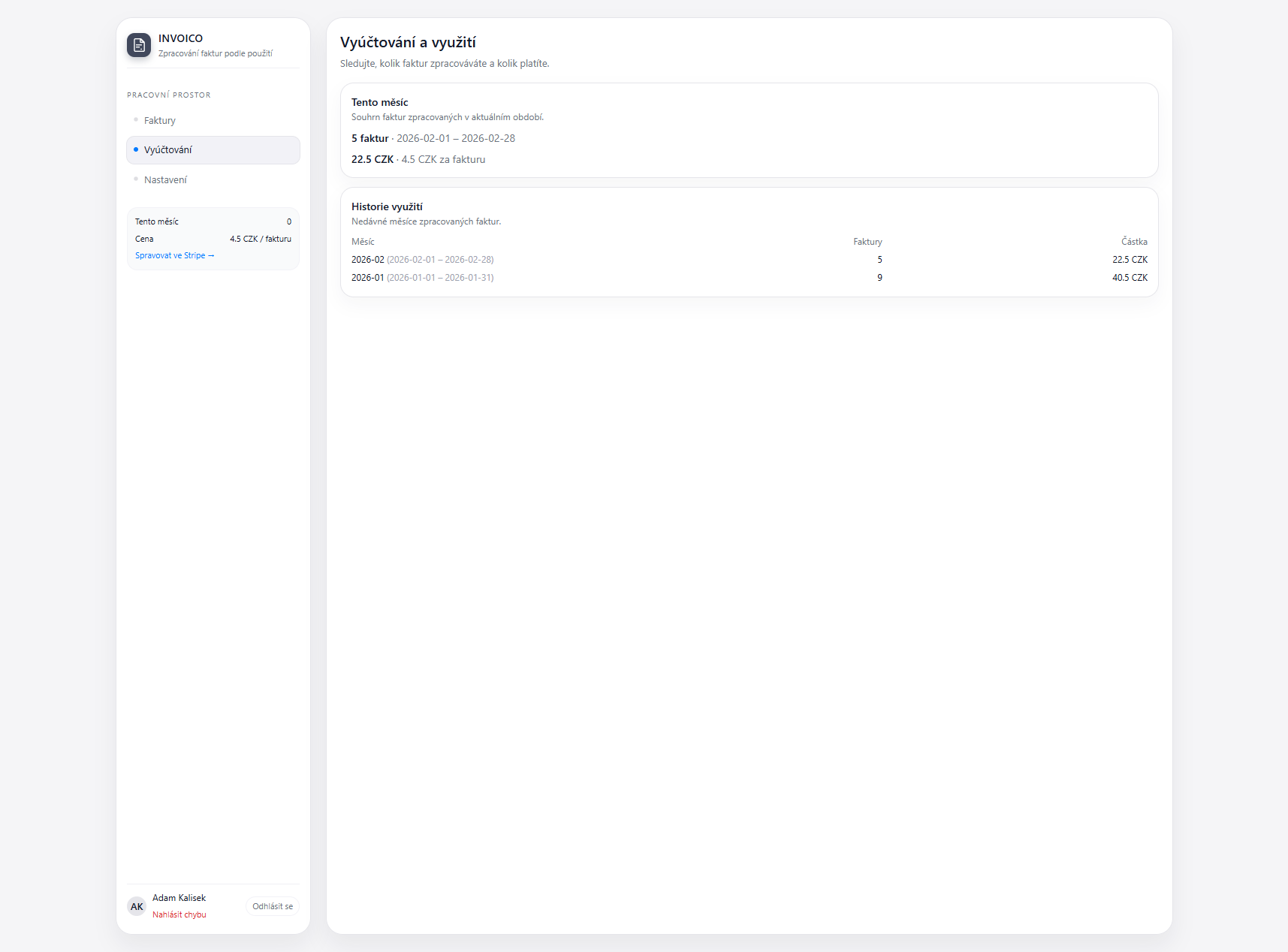The image size is (1288, 952).
Task: Click the 40.5 CZK amount
Action: tap(1130, 278)
